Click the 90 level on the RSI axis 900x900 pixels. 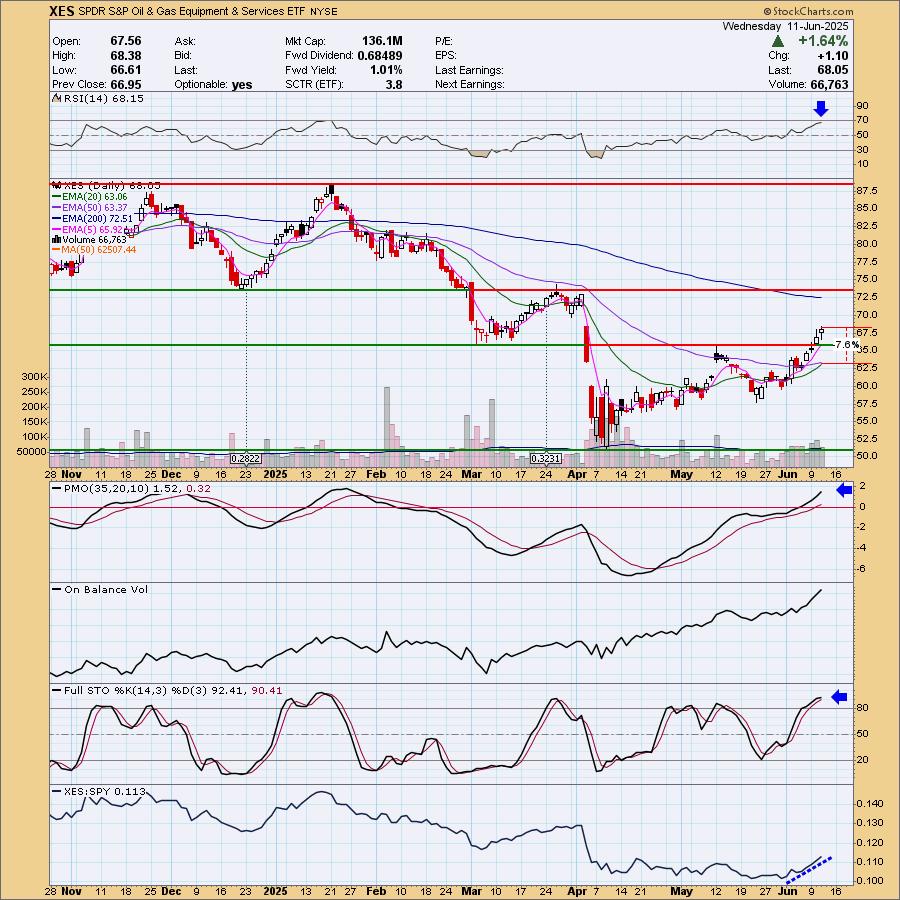pos(862,106)
